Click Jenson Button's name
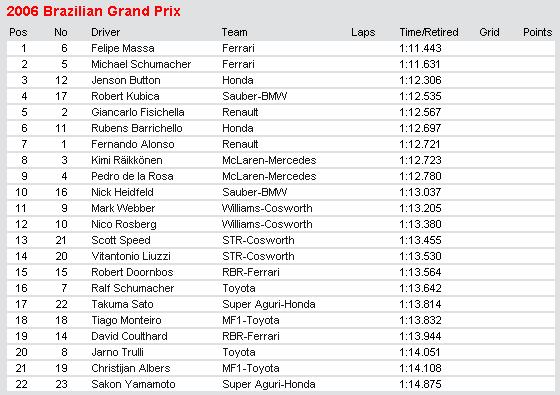 coord(126,80)
